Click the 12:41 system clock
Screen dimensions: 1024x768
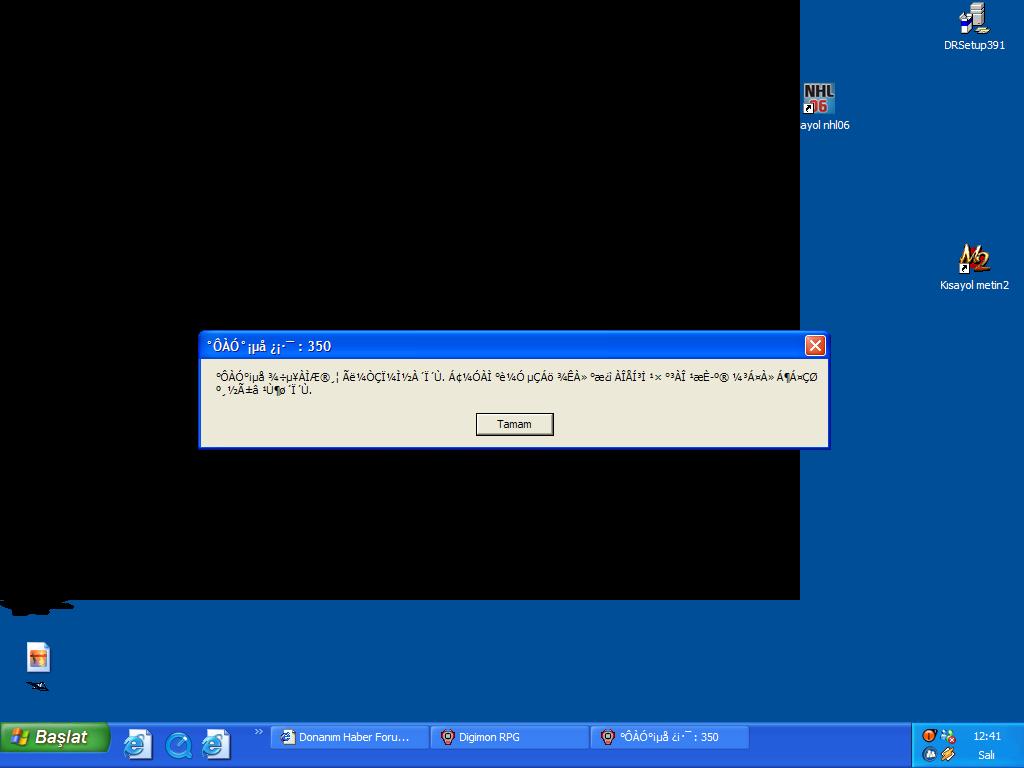986,736
